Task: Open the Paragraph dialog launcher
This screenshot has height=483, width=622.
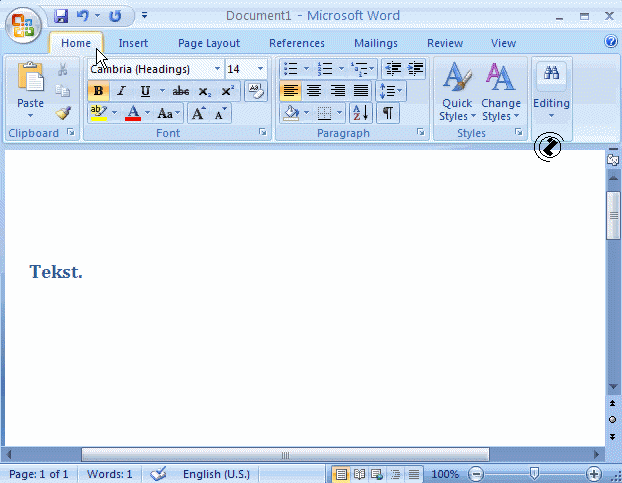Action: [x=421, y=132]
